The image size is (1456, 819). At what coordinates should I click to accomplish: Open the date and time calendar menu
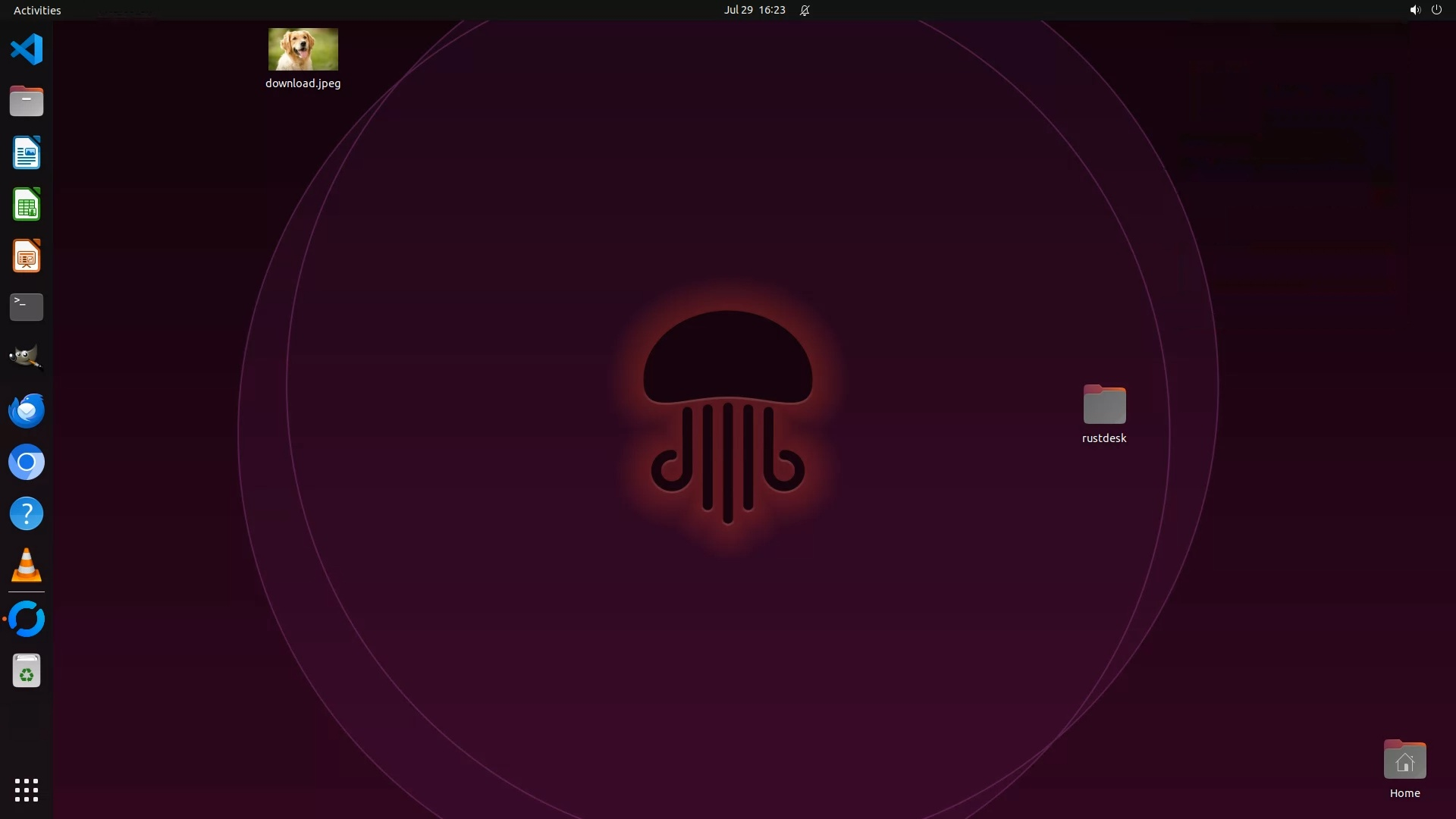point(754,10)
